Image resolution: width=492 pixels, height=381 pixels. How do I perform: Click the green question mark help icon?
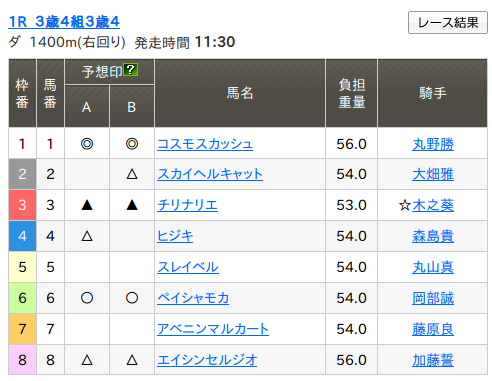pos(130,70)
